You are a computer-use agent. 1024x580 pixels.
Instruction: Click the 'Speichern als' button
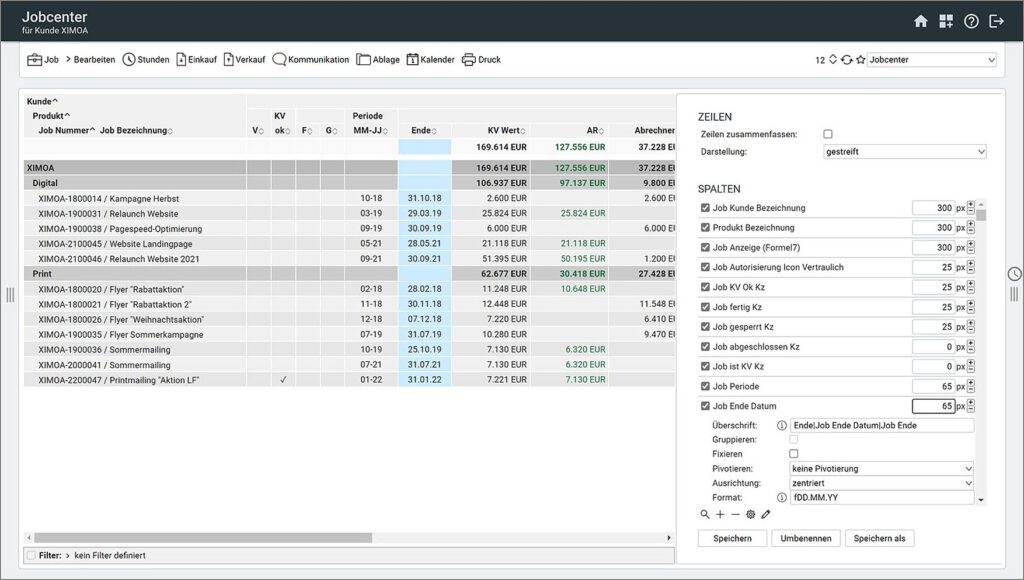(x=879, y=538)
